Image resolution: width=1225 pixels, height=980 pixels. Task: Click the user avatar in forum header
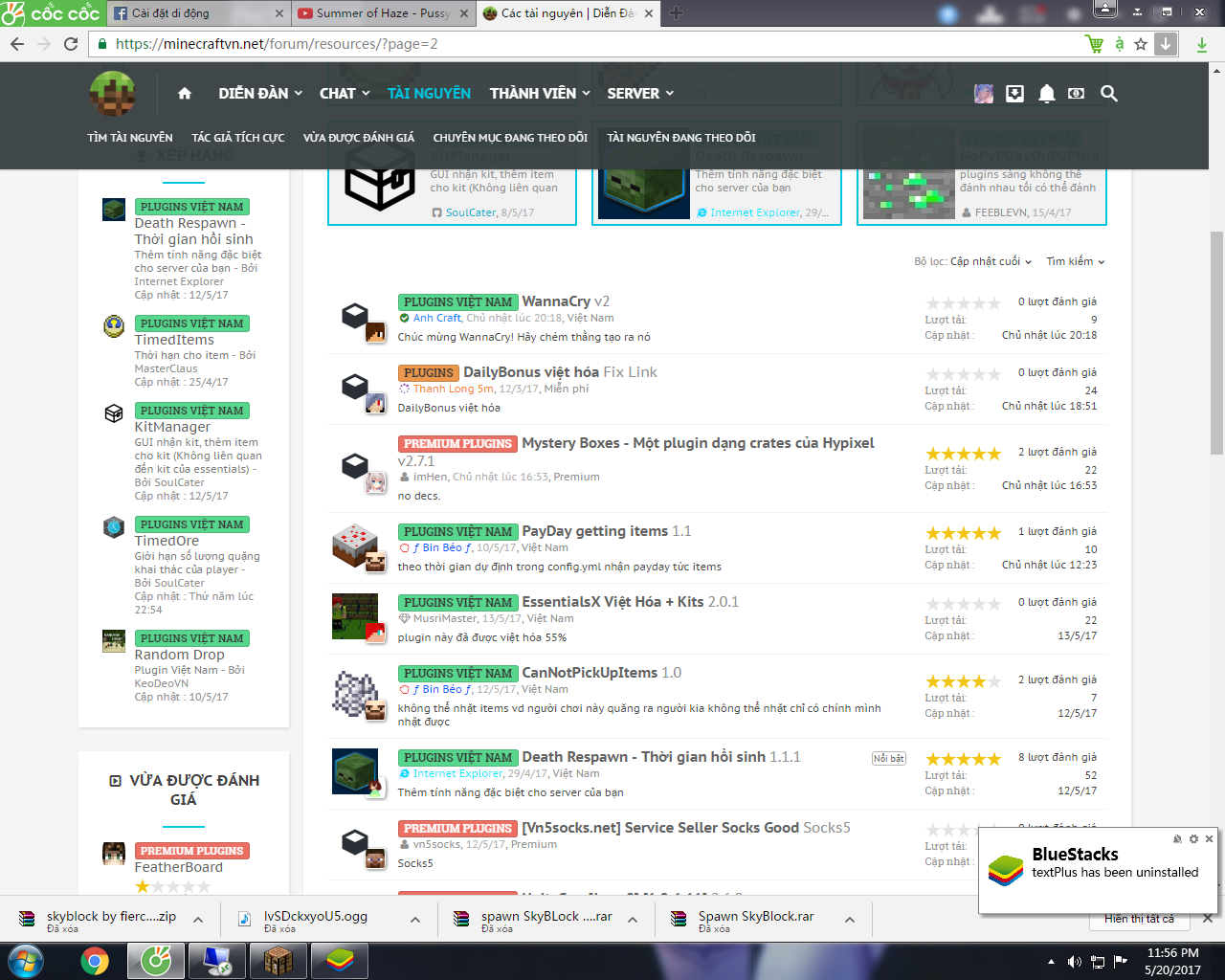pyautogui.click(x=984, y=93)
